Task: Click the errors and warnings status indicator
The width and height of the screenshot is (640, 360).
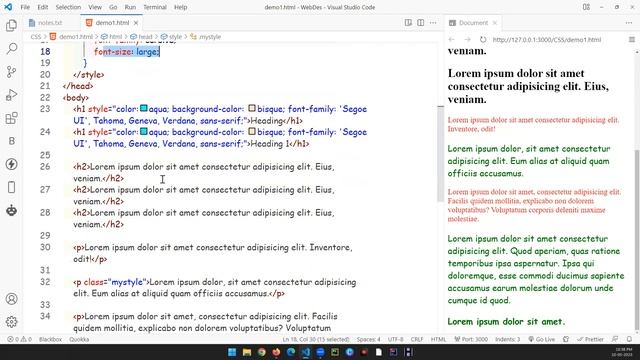Action: tap(19, 339)
